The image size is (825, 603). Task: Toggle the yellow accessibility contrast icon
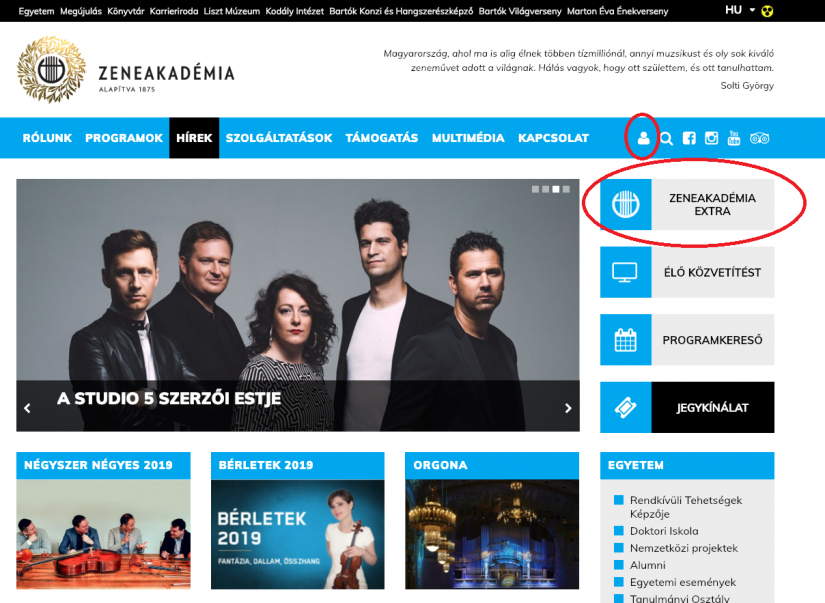pyautogui.click(x=767, y=11)
